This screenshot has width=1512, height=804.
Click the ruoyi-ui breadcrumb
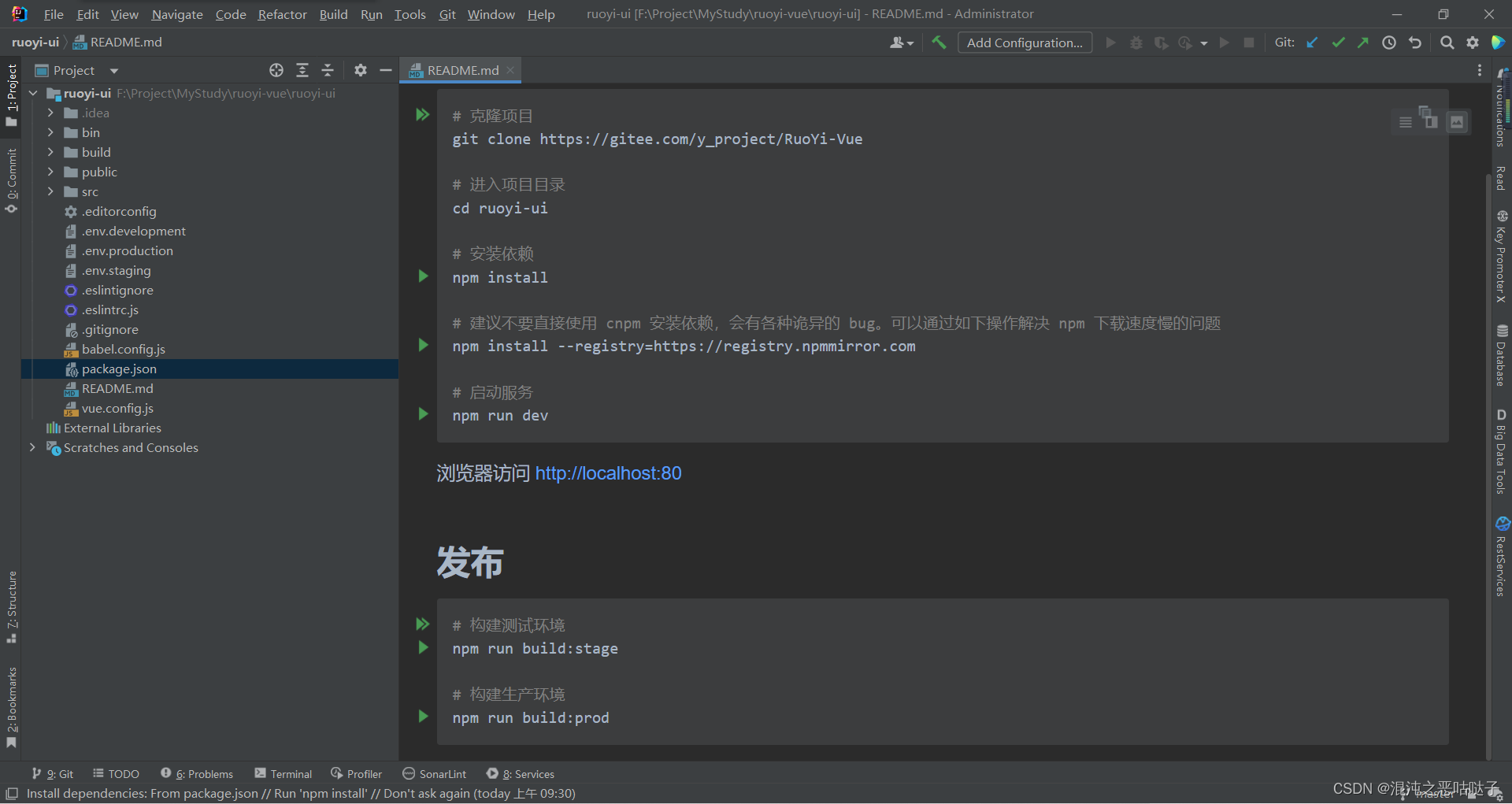pyautogui.click(x=35, y=43)
